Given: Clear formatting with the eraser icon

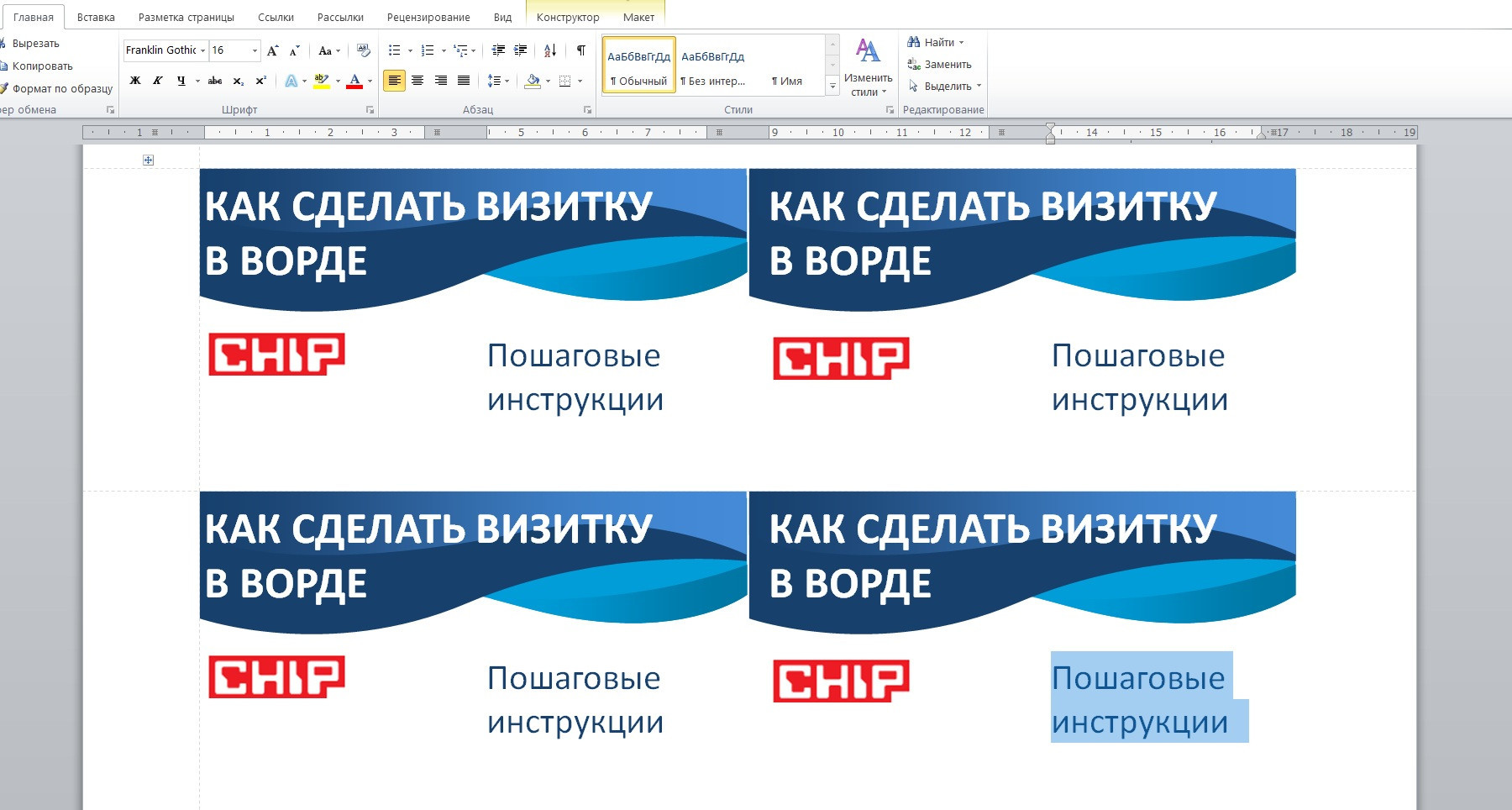Looking at the screenshot, I should click(x=363, y=51).
